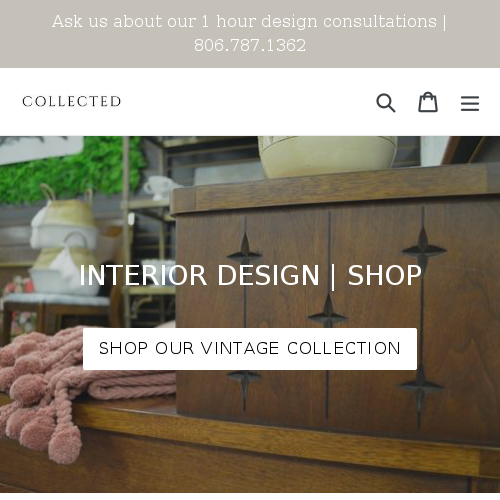Open the hamburger navigation menu
Image resolution: width=500 pixels, height=500 pixels.
point(470,103)
